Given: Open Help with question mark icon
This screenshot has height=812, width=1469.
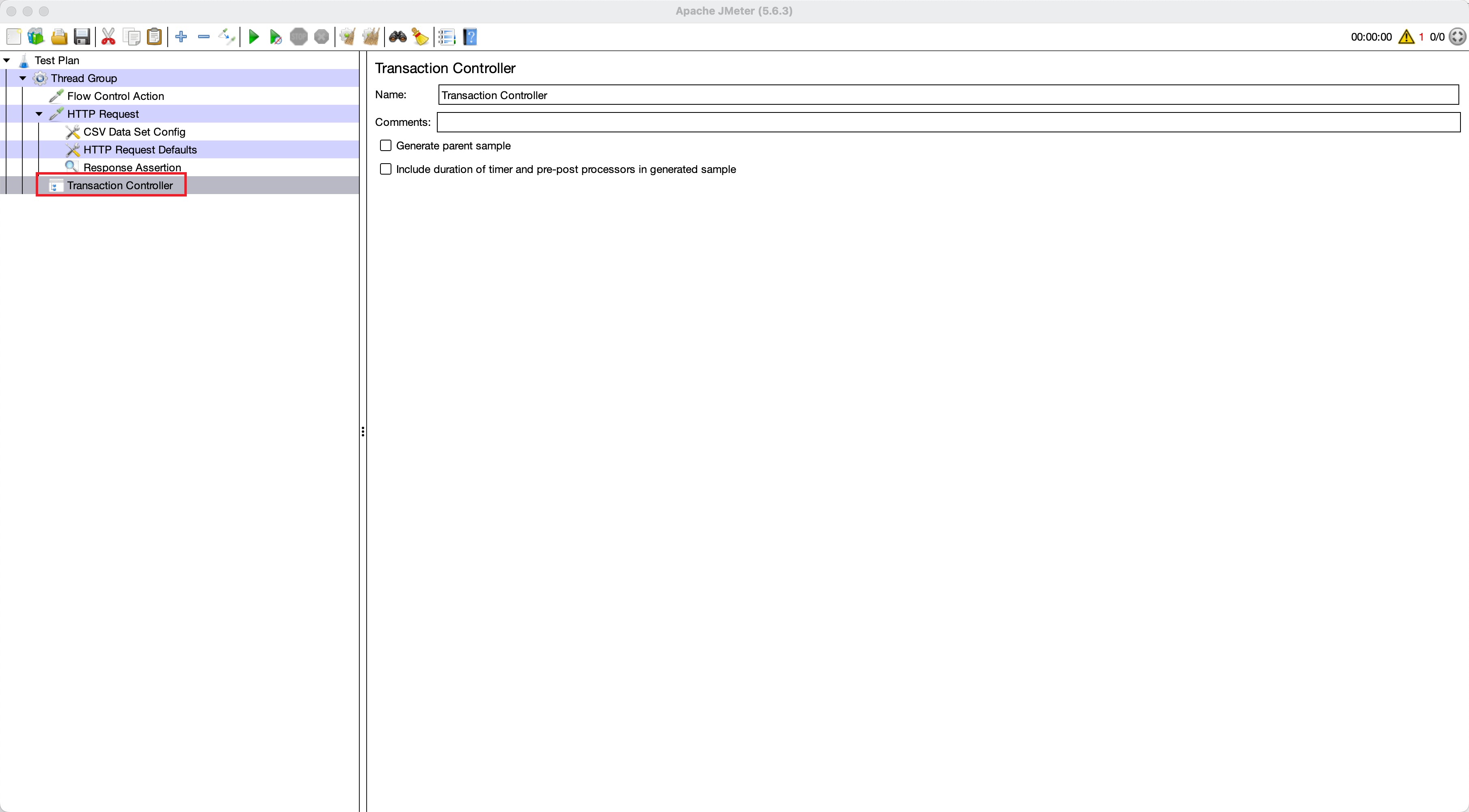Looking at the screenshot, I should (470, 37).
